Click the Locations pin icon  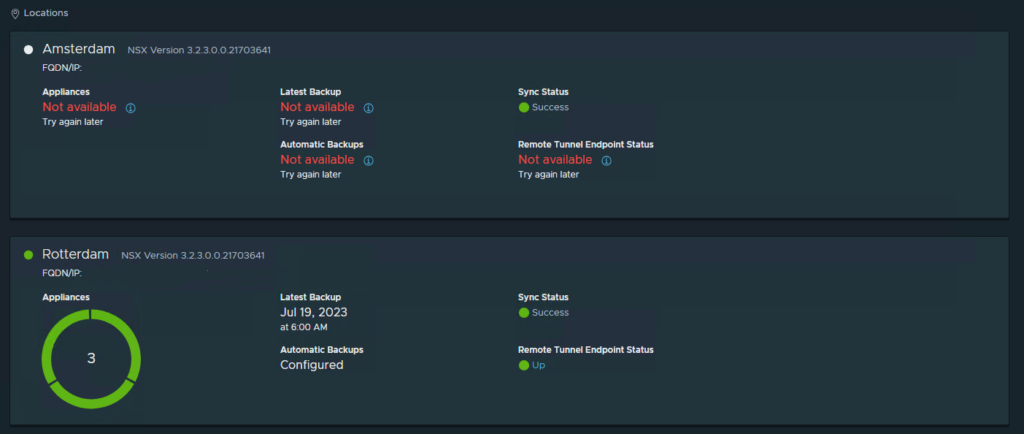15,13
